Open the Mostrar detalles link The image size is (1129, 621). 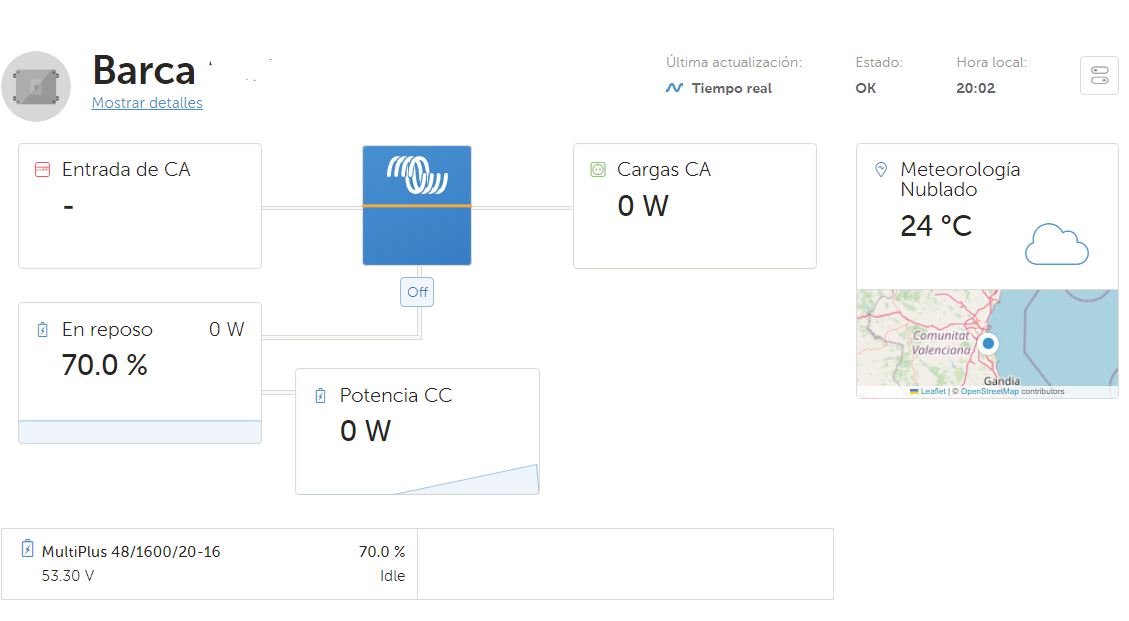click(147, 103)
